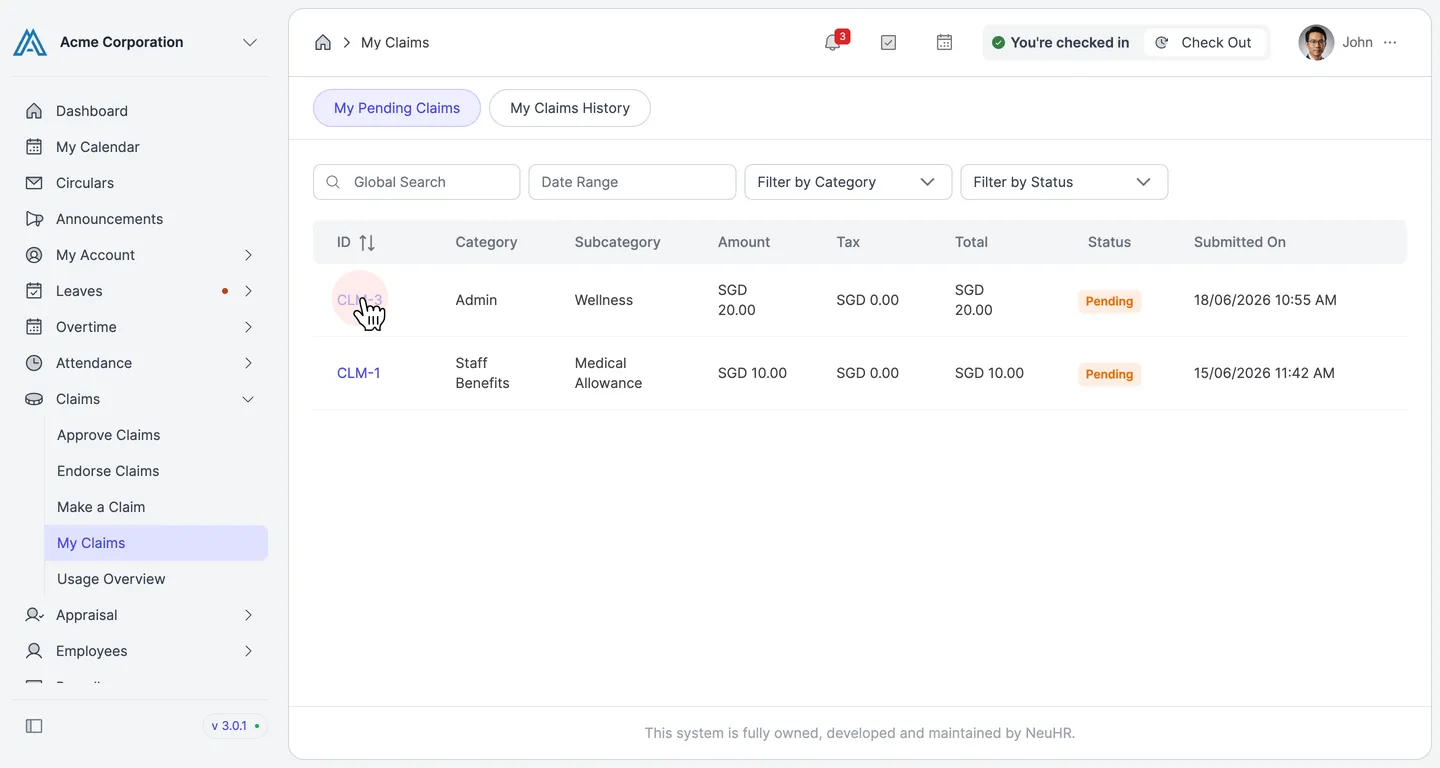Open claim CLM-1 link

point(358,373)
